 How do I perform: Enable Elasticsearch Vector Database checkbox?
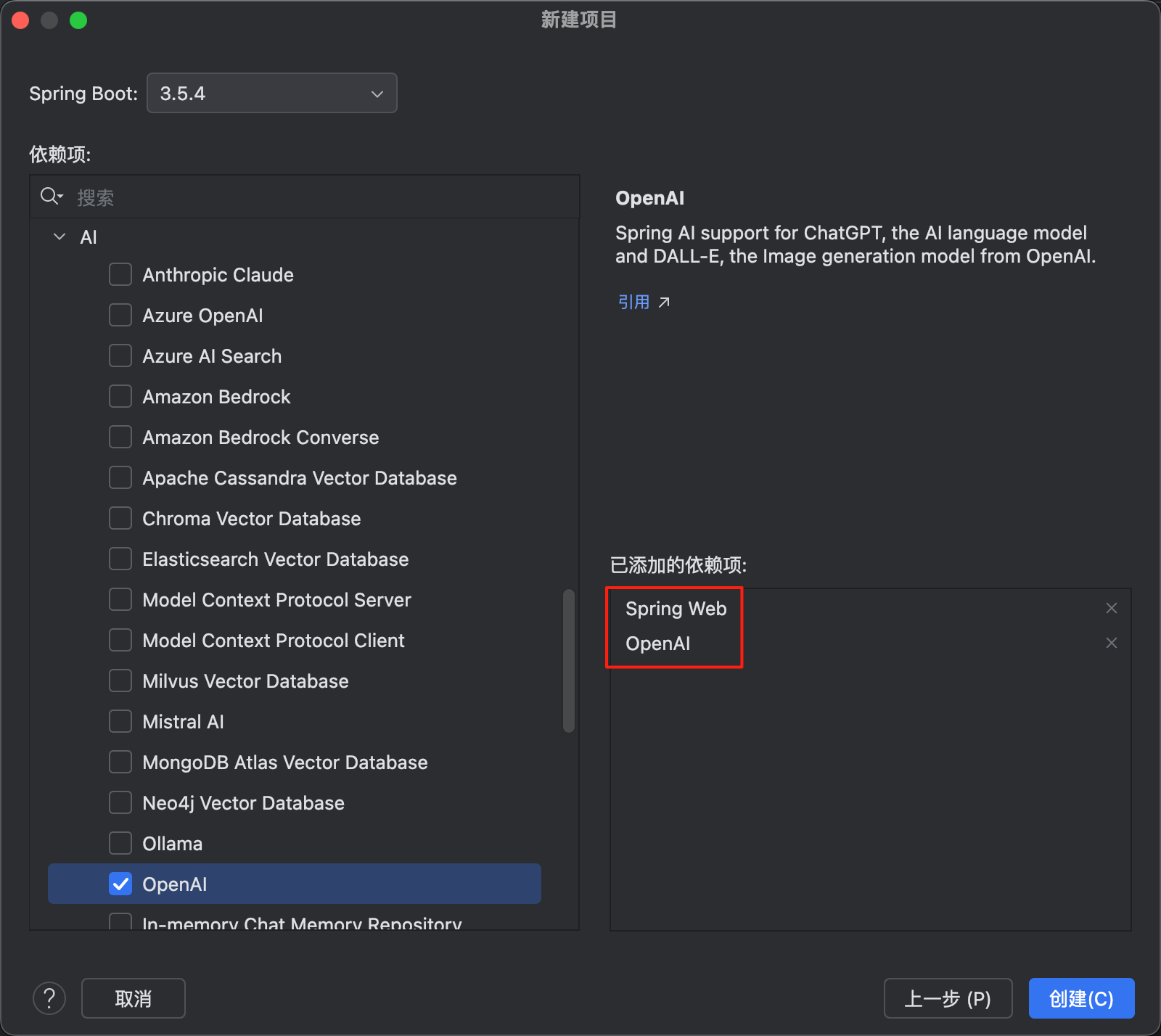coord(120,559)
